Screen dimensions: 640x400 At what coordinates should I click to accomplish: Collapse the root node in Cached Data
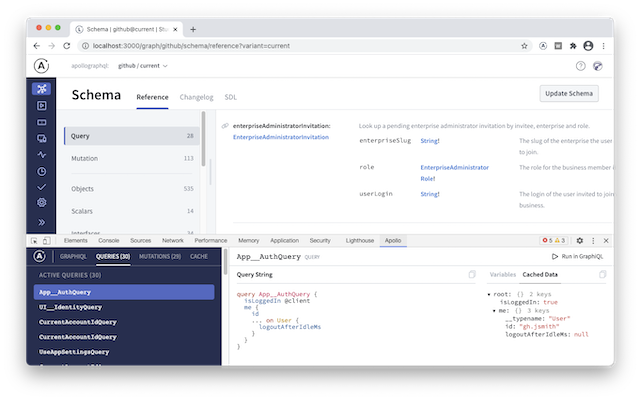coord(489,294)
